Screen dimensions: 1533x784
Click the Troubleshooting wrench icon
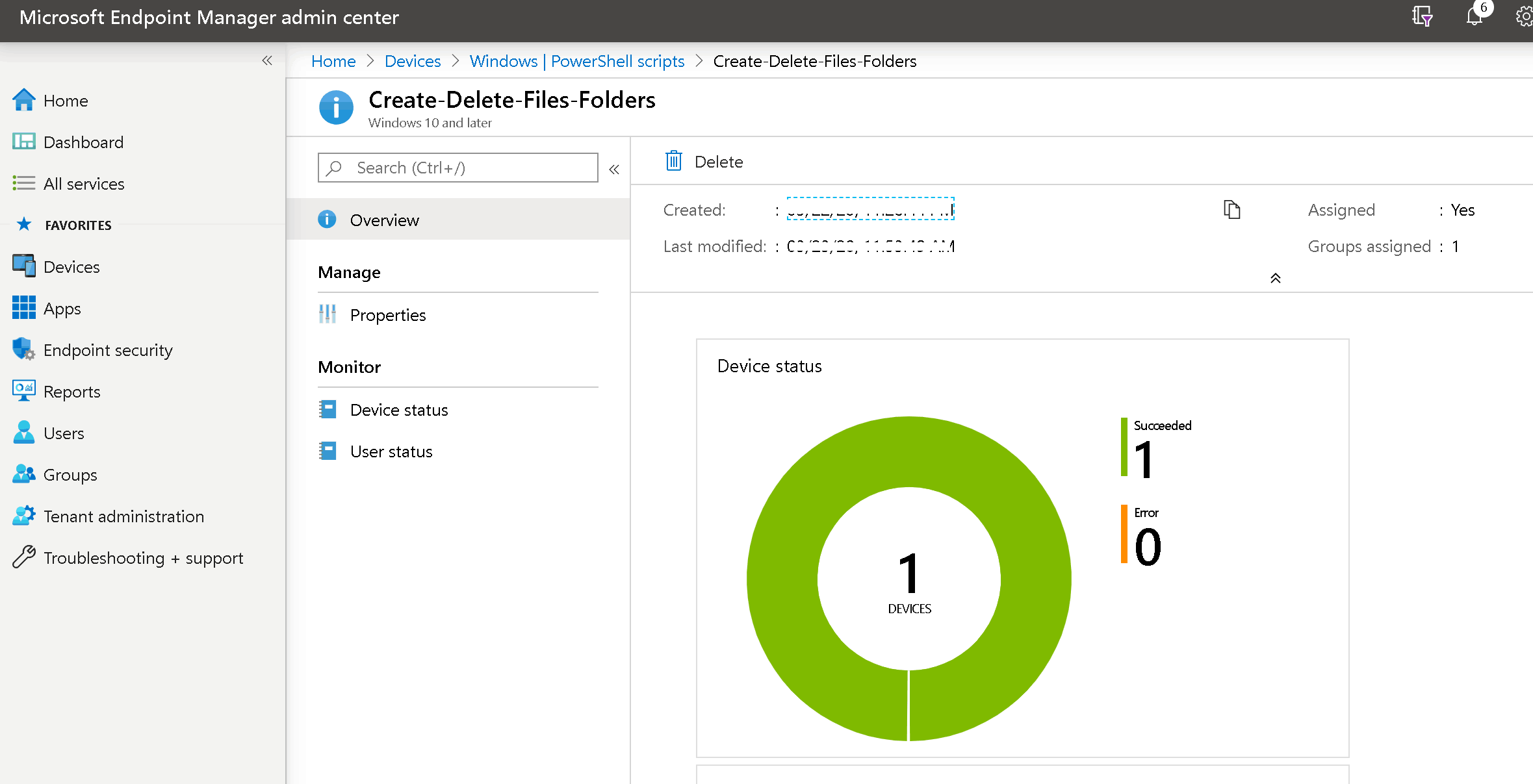[x=24, y=557]
